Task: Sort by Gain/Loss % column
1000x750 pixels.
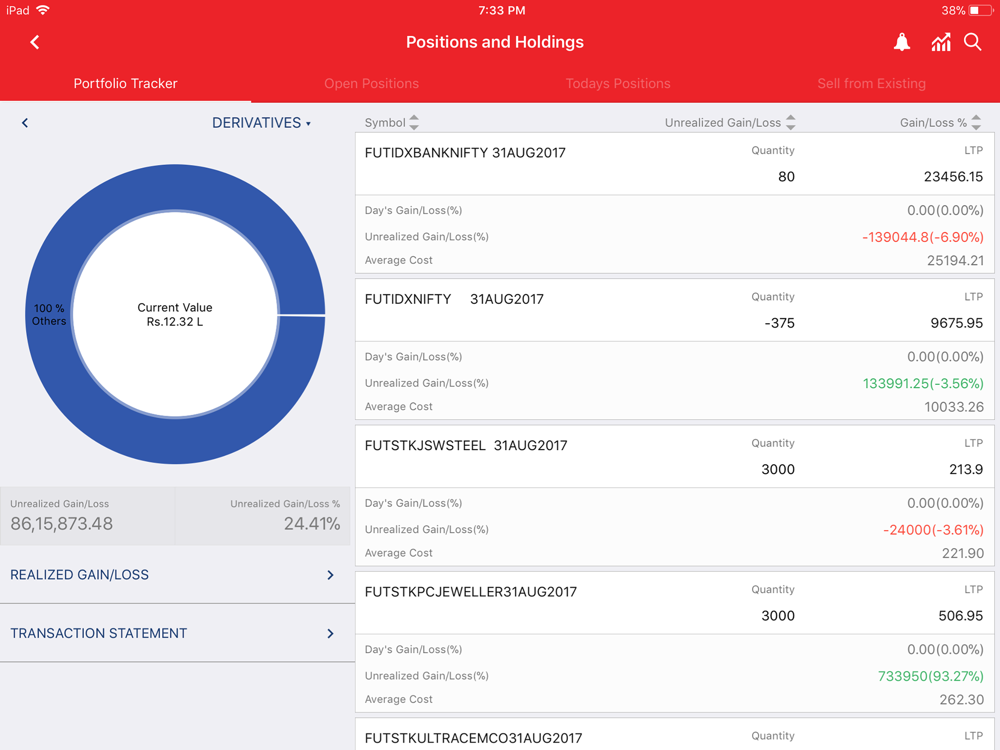Action: [x=940, y=122]
